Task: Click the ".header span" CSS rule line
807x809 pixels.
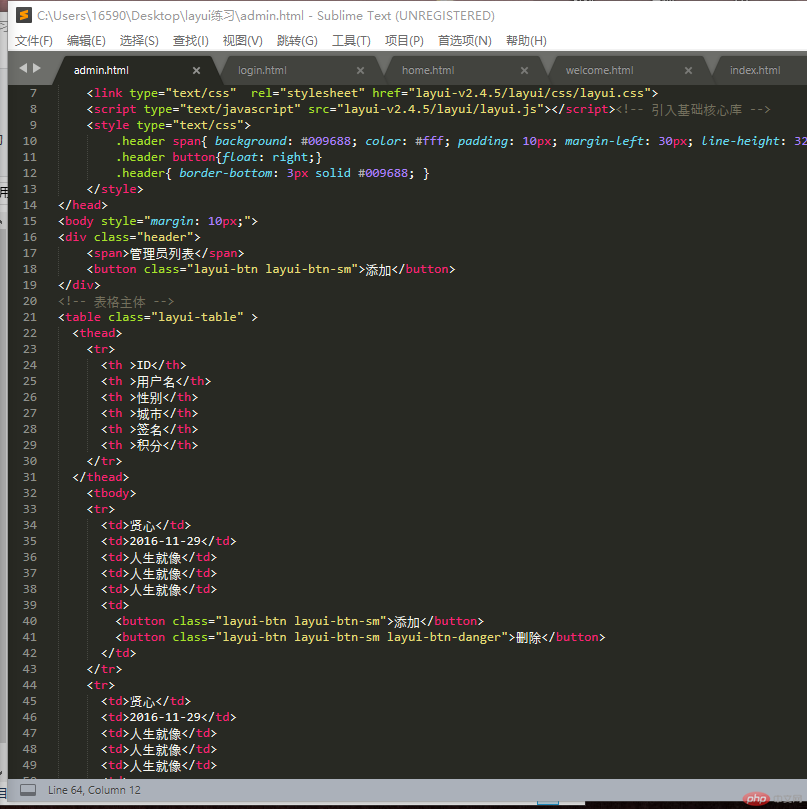Action: [461, 141]
